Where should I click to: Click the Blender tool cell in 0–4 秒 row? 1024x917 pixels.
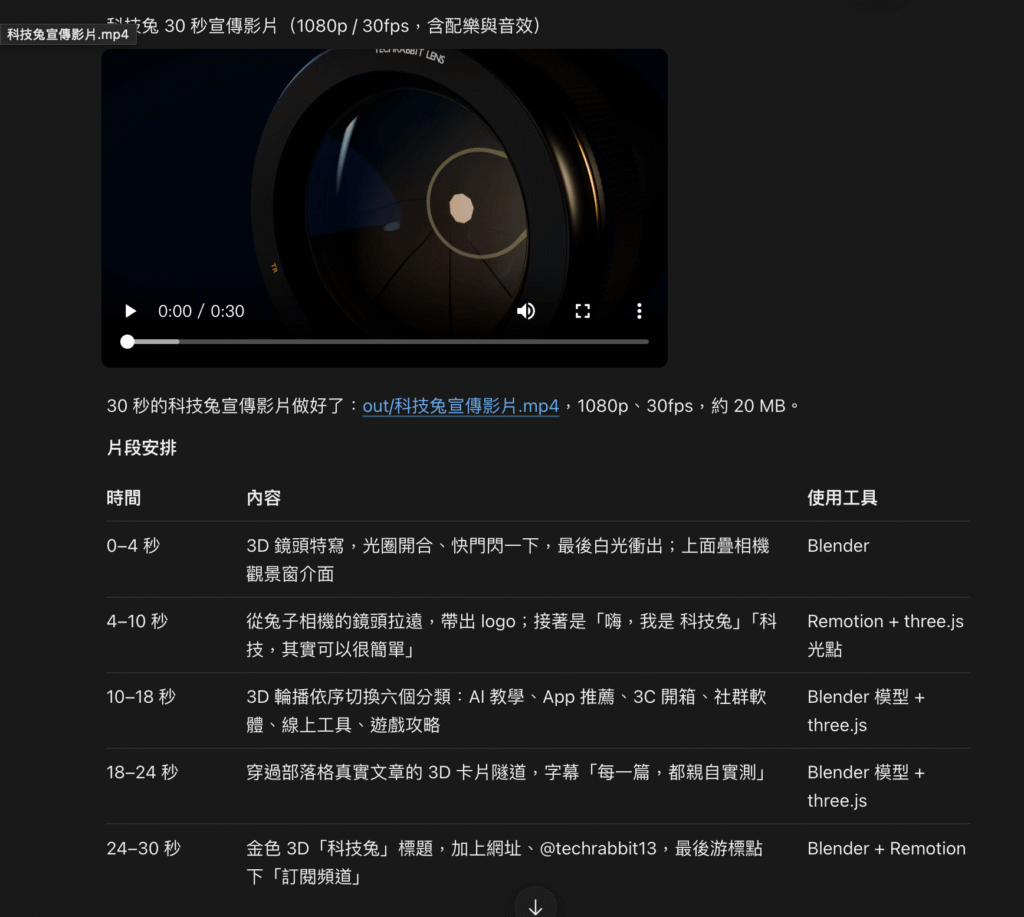pyautogui.click(x=838, y=546)
